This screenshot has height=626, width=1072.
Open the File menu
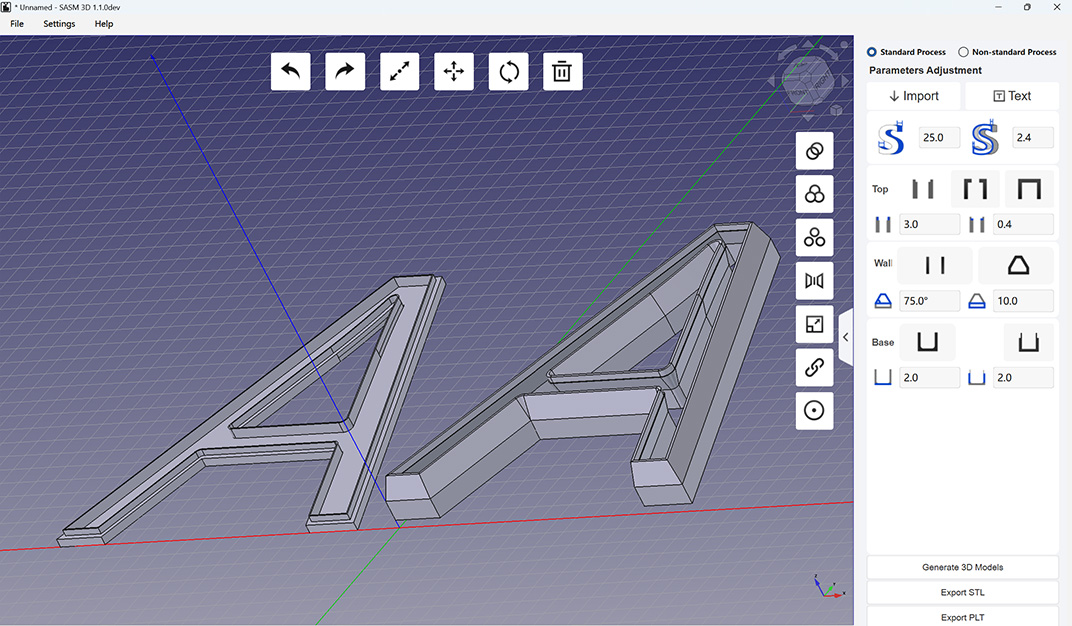(17, 24)
